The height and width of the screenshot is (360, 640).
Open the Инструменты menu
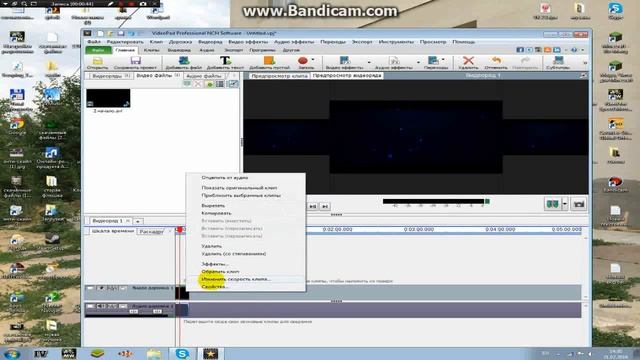pyautogui.click(x=396, y=42)
